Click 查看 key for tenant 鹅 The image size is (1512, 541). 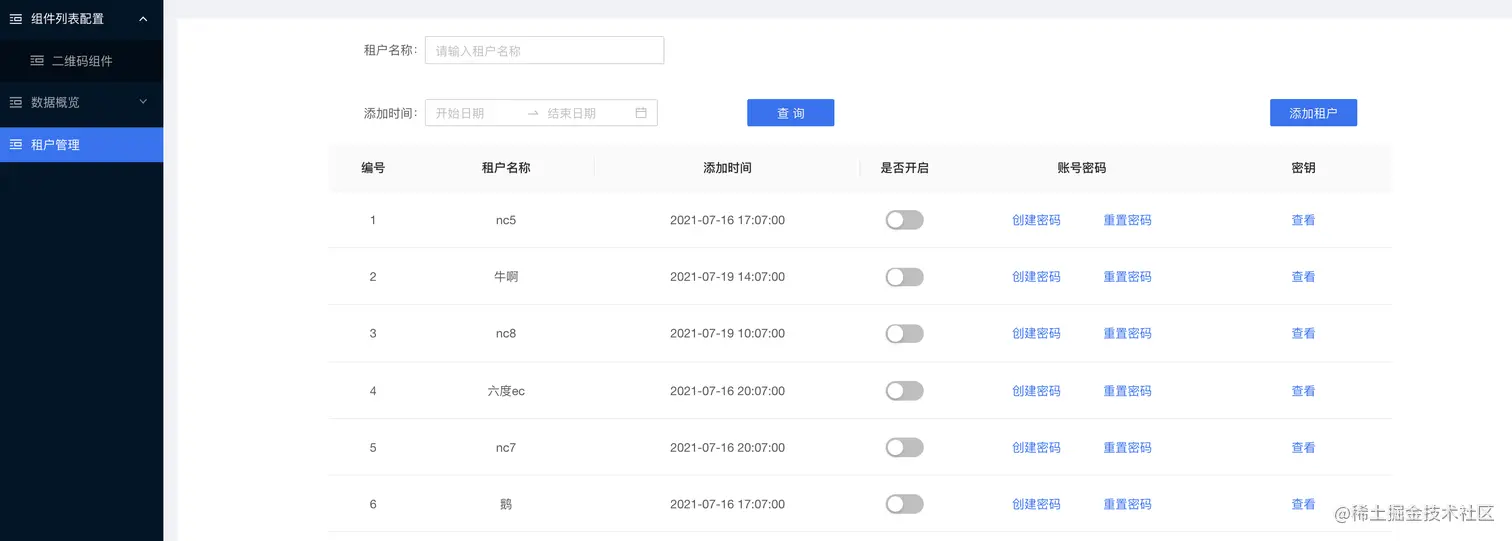tap(1303, 504)
